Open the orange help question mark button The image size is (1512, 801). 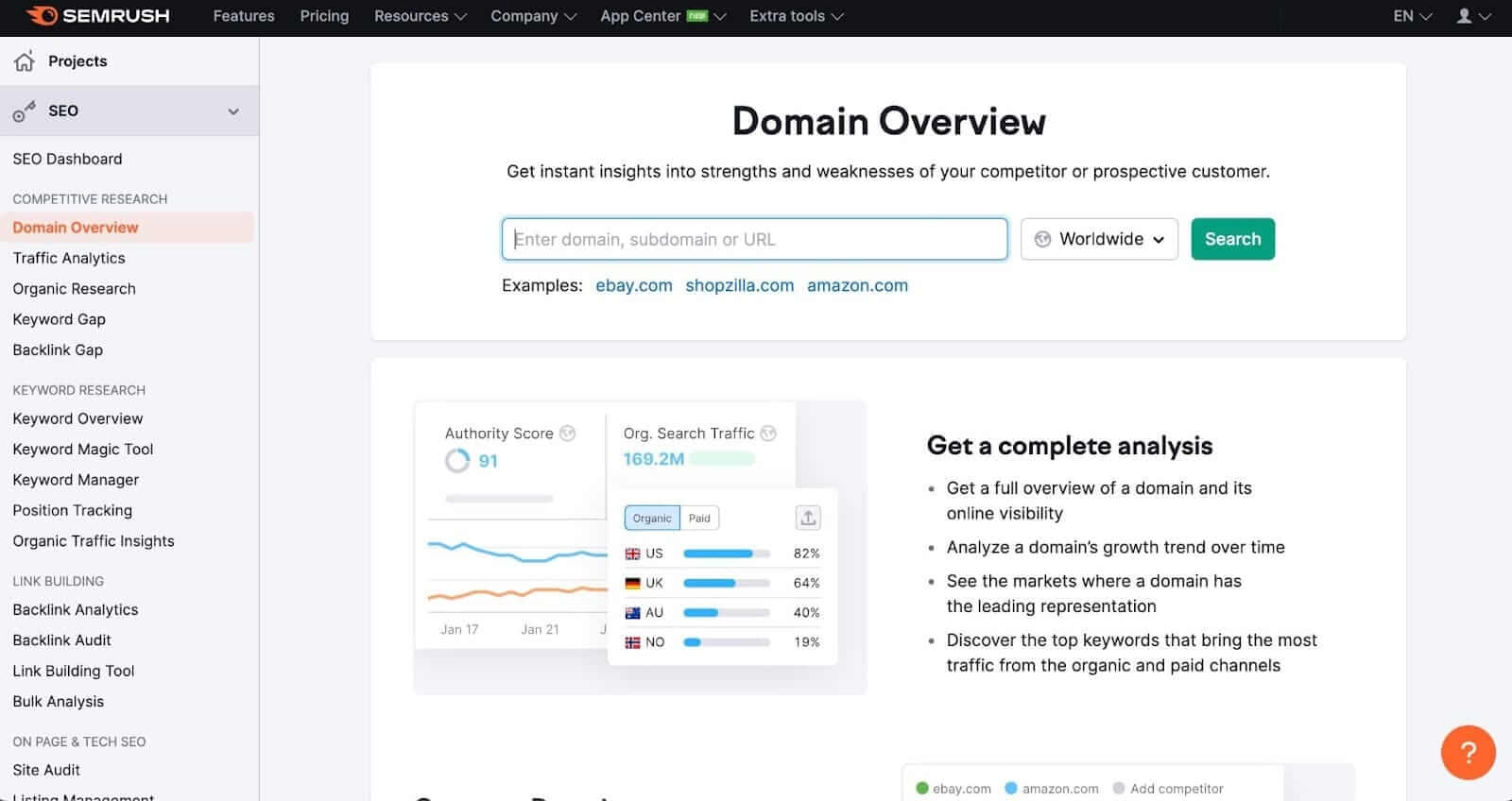1468,752
